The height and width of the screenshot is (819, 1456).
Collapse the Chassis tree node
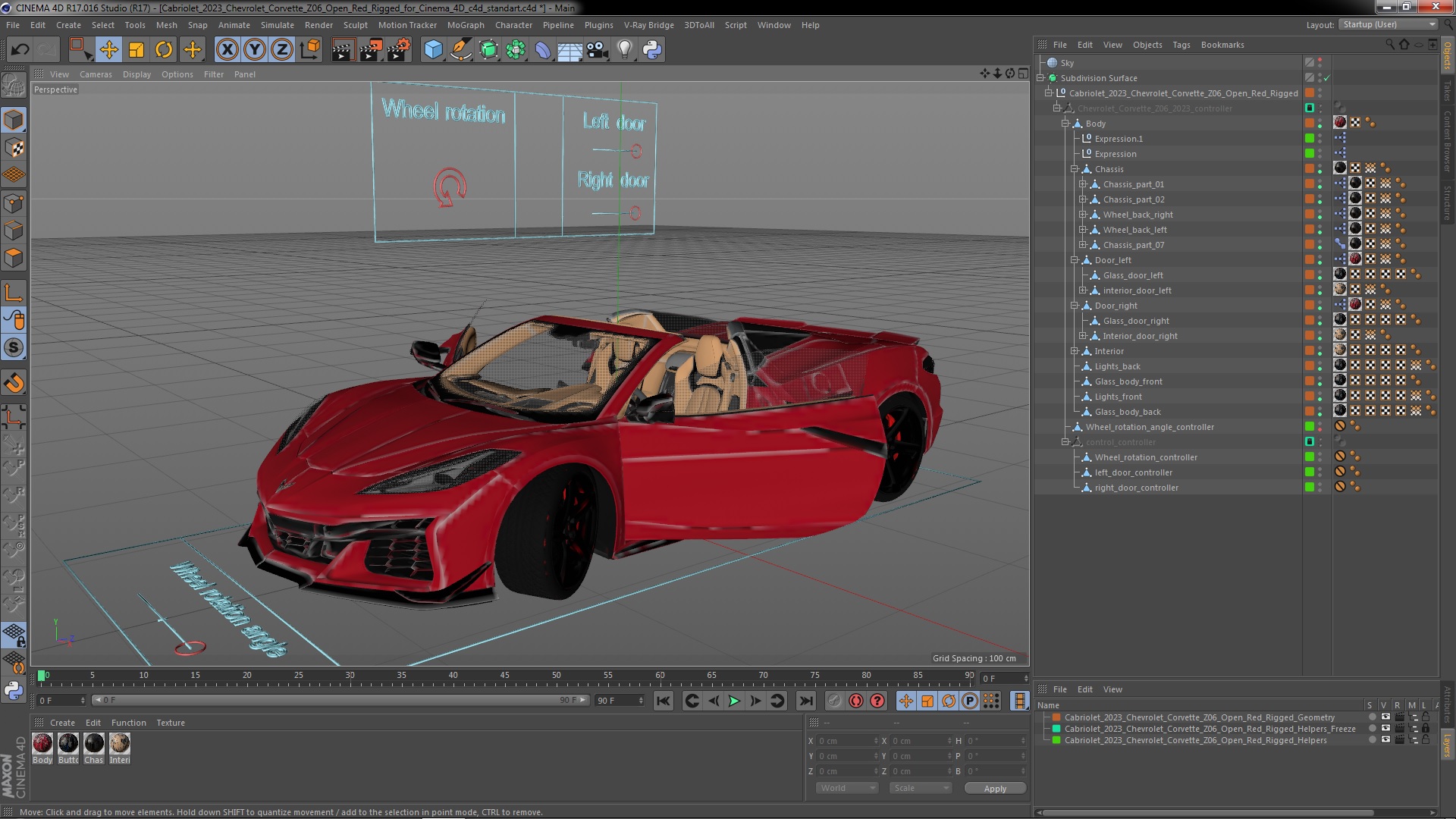click(x=1074, y=169)
